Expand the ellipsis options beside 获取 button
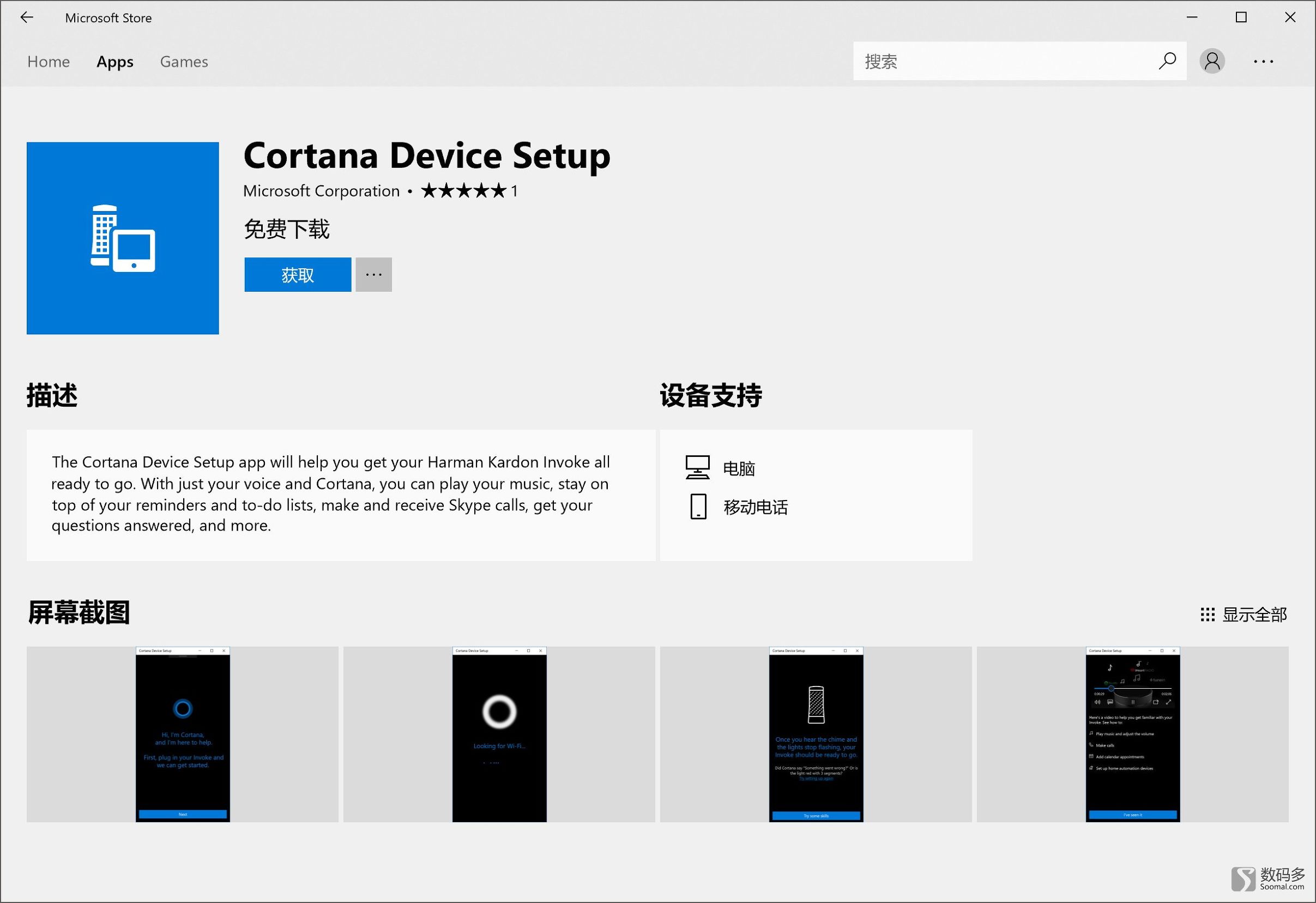 click(374, 275)
